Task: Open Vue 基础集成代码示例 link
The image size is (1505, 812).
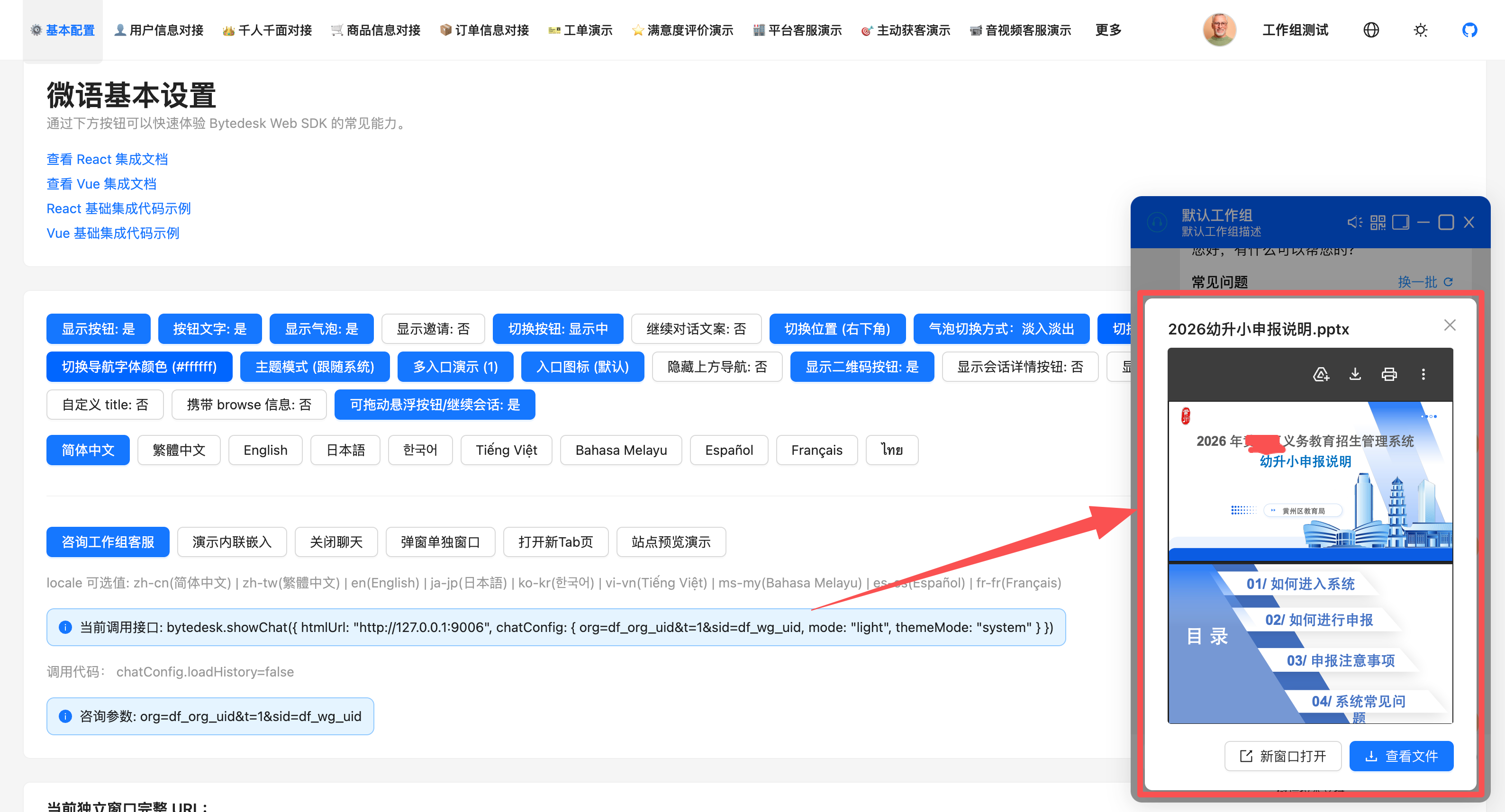Action: coord(113,233)
